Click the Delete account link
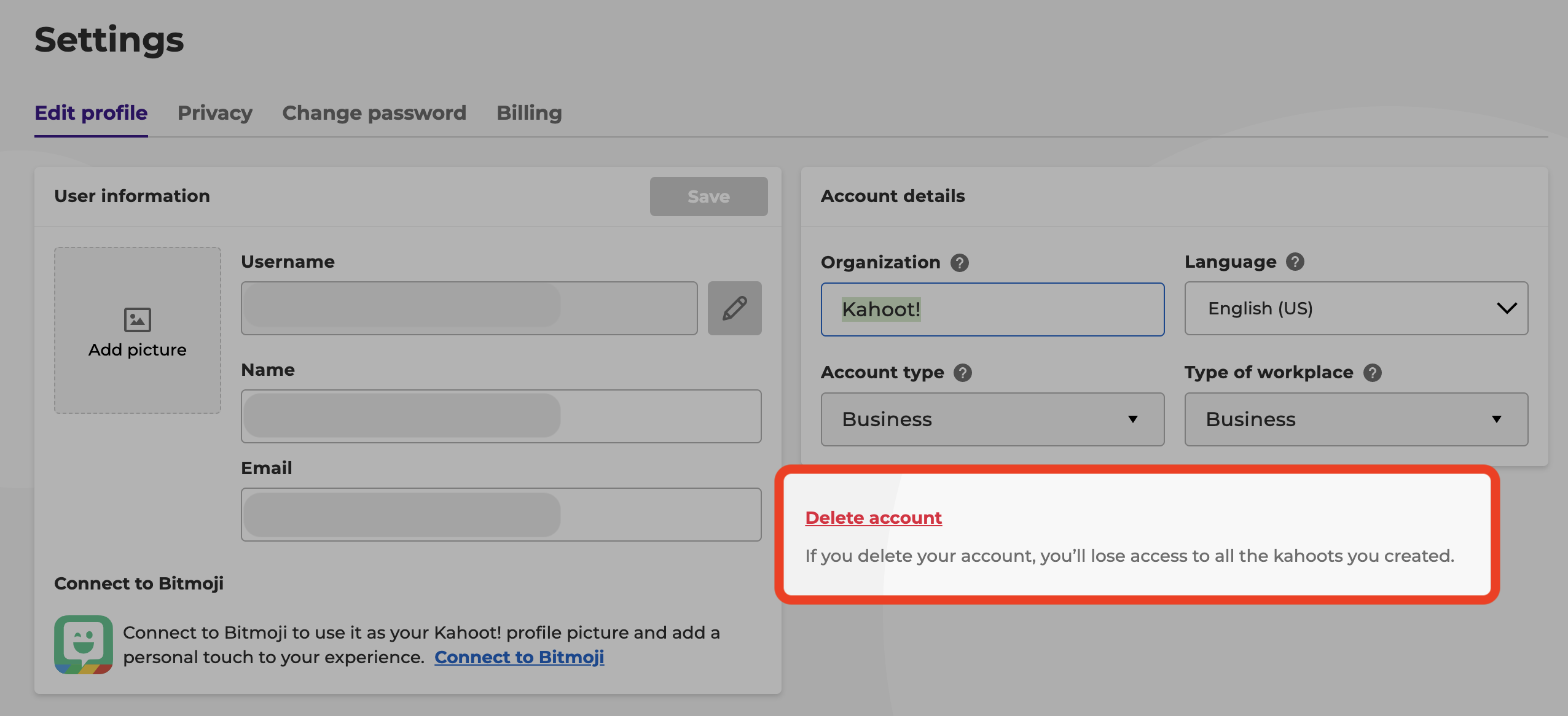Screen dimensions: 1568x716 click(x=873, y=517)
